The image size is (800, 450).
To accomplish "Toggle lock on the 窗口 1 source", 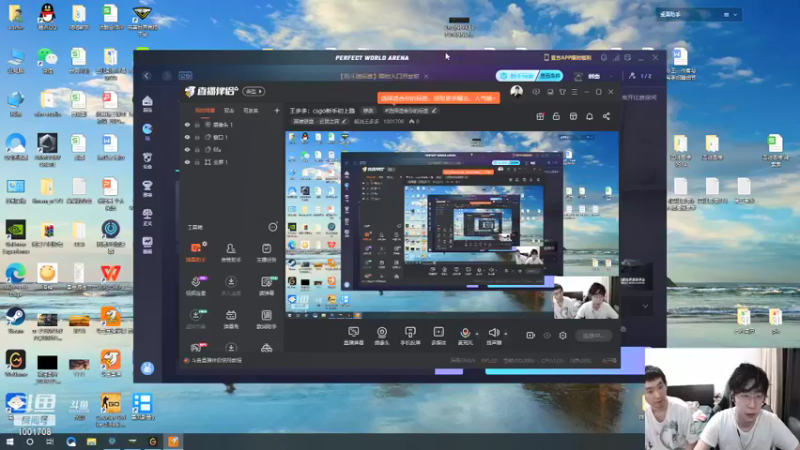I will point(197,137).
